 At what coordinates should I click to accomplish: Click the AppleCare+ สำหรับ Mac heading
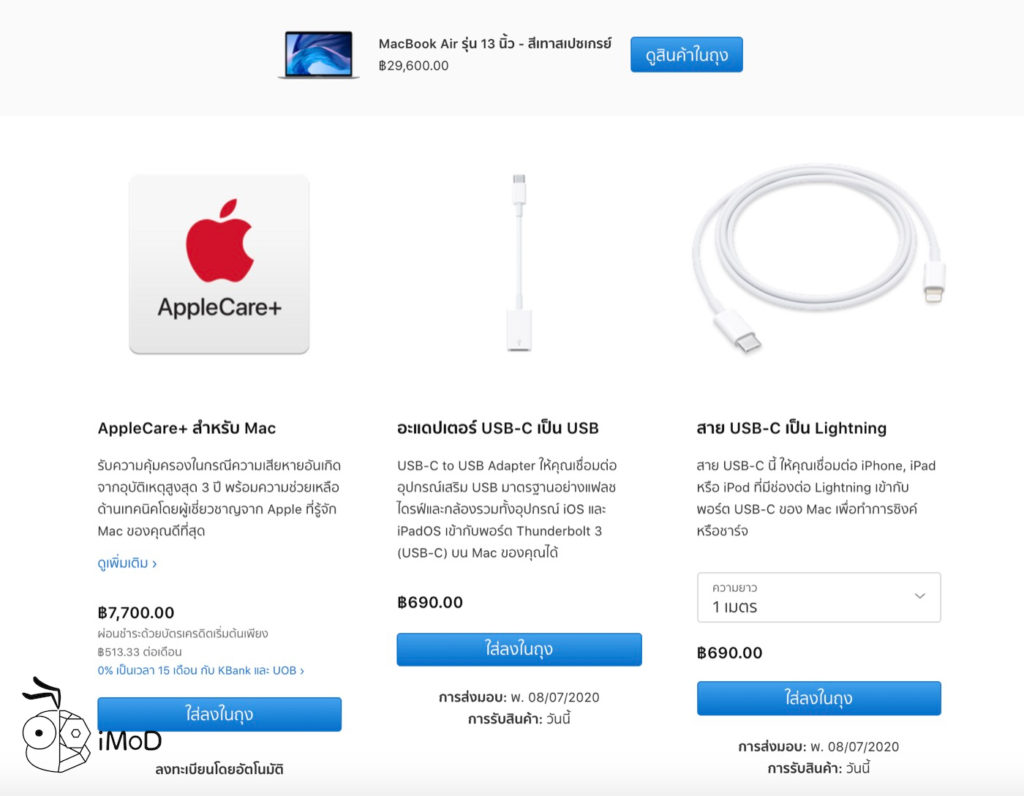(x=187, y=428)
